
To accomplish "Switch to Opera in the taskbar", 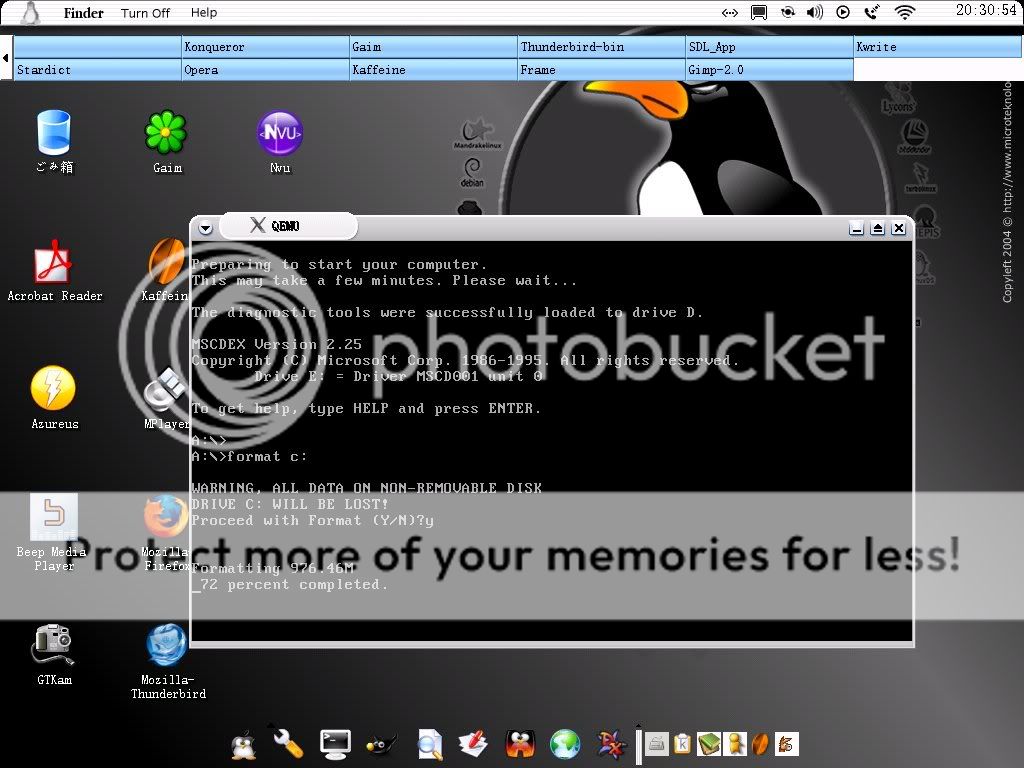I will click(265, 69).
